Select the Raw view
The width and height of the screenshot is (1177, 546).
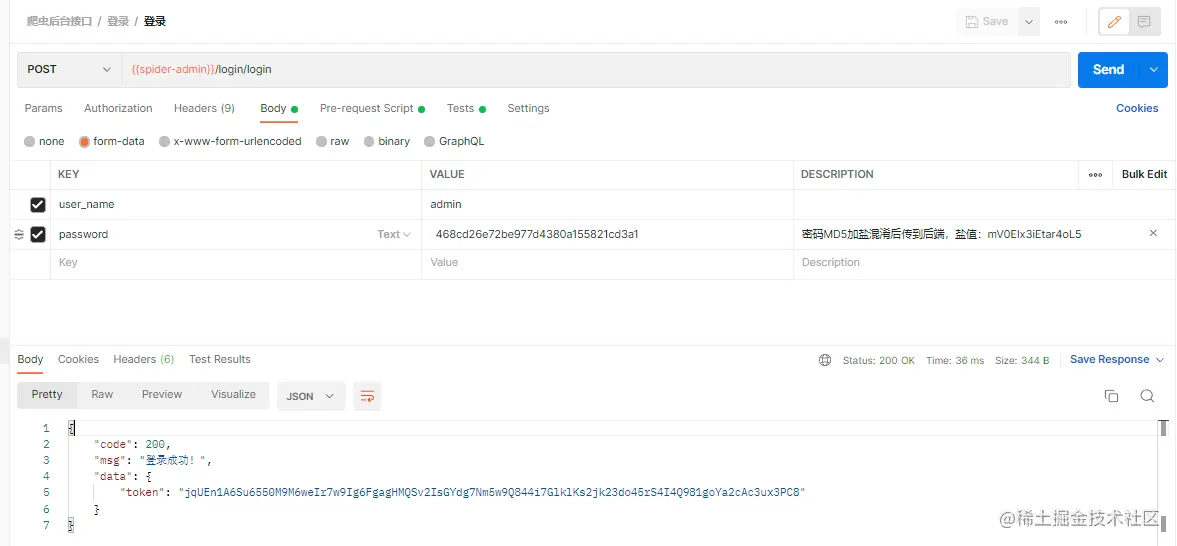pos(102,394)
